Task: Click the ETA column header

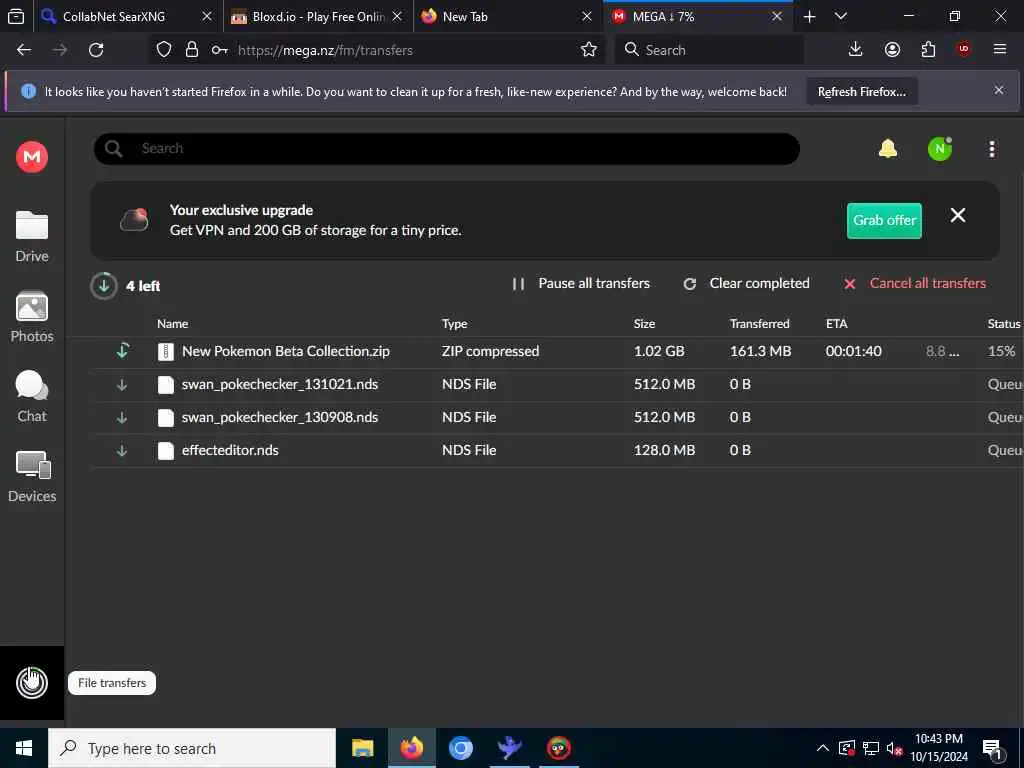Action: point(837,324)
